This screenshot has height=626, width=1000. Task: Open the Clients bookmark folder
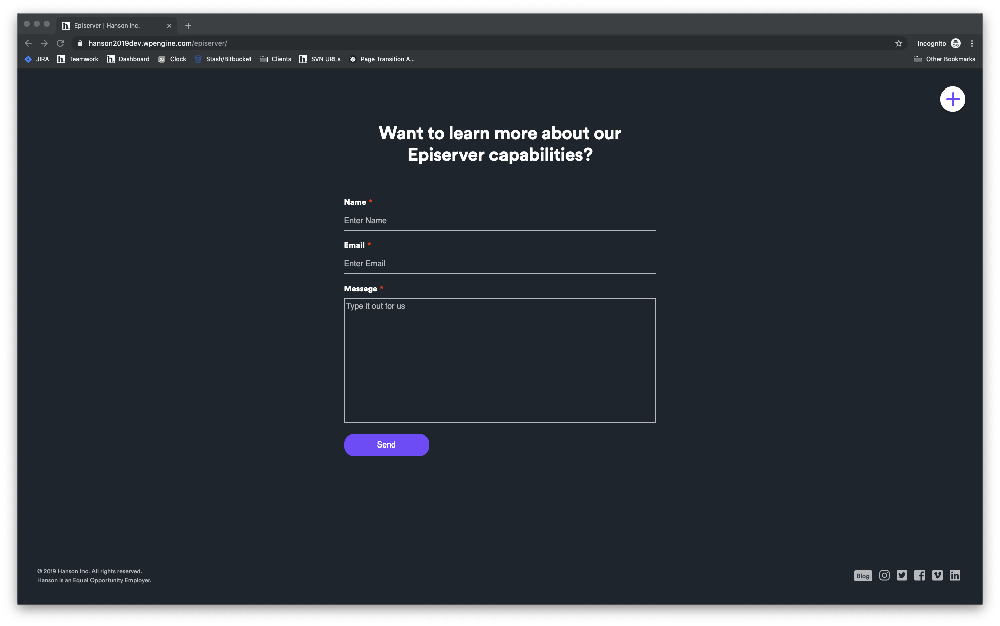tap(276, 59)
